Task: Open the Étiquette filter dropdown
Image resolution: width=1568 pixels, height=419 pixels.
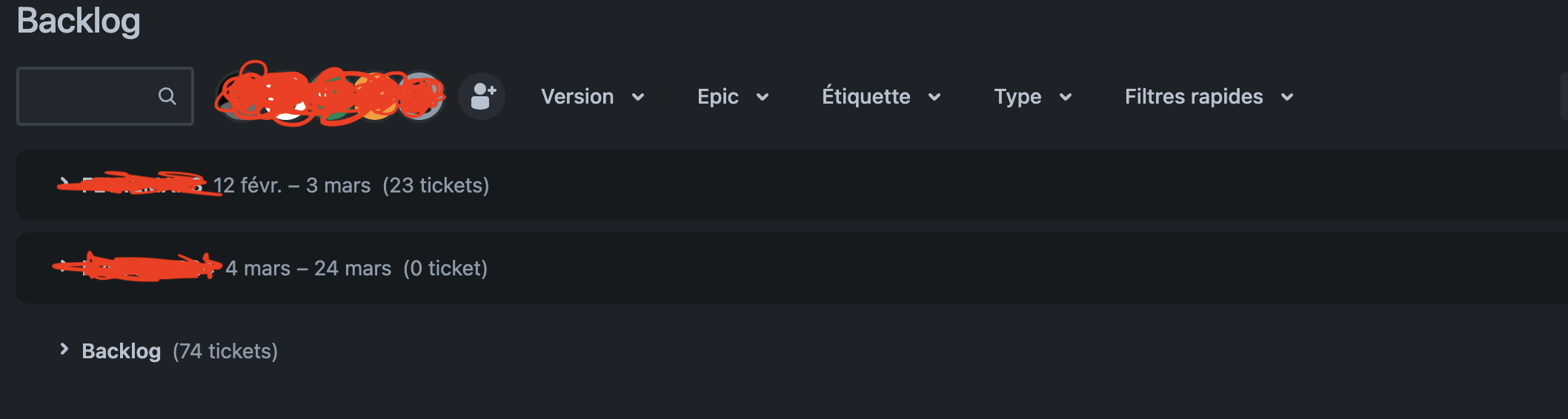Action: (882, 96)
